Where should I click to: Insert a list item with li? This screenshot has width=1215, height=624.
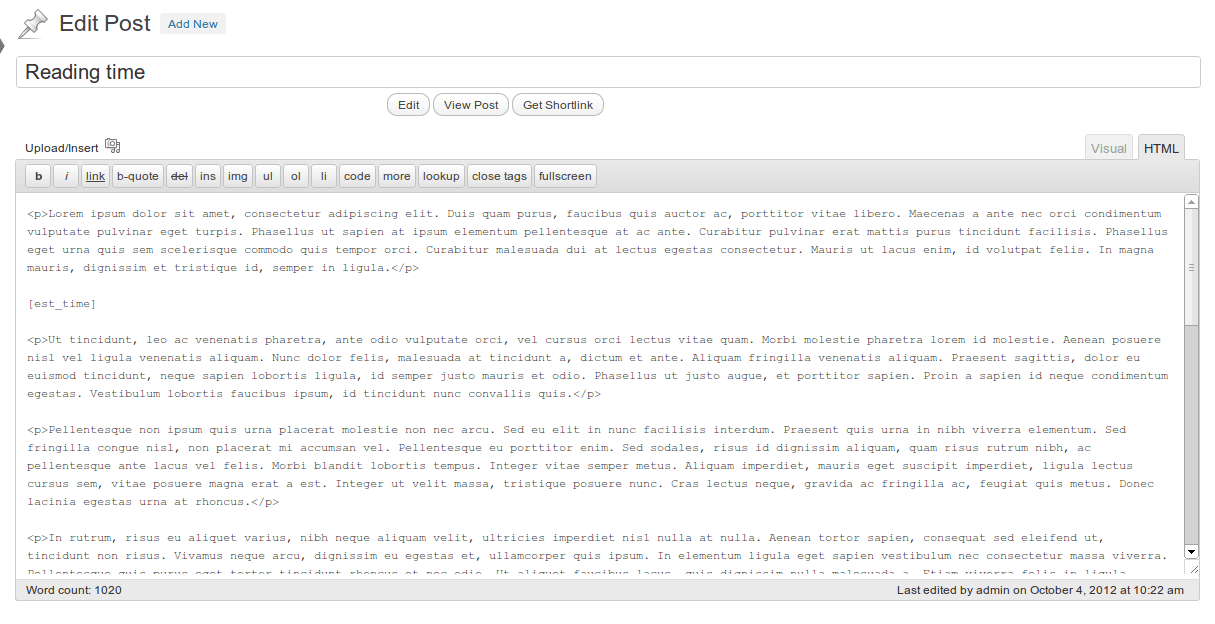(324, 176)
